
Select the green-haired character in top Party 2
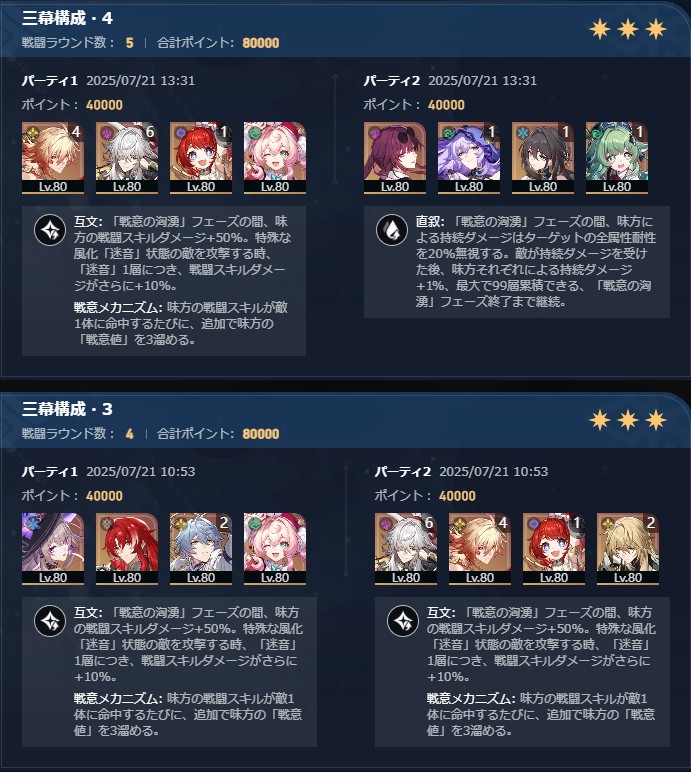pos(617,158)
